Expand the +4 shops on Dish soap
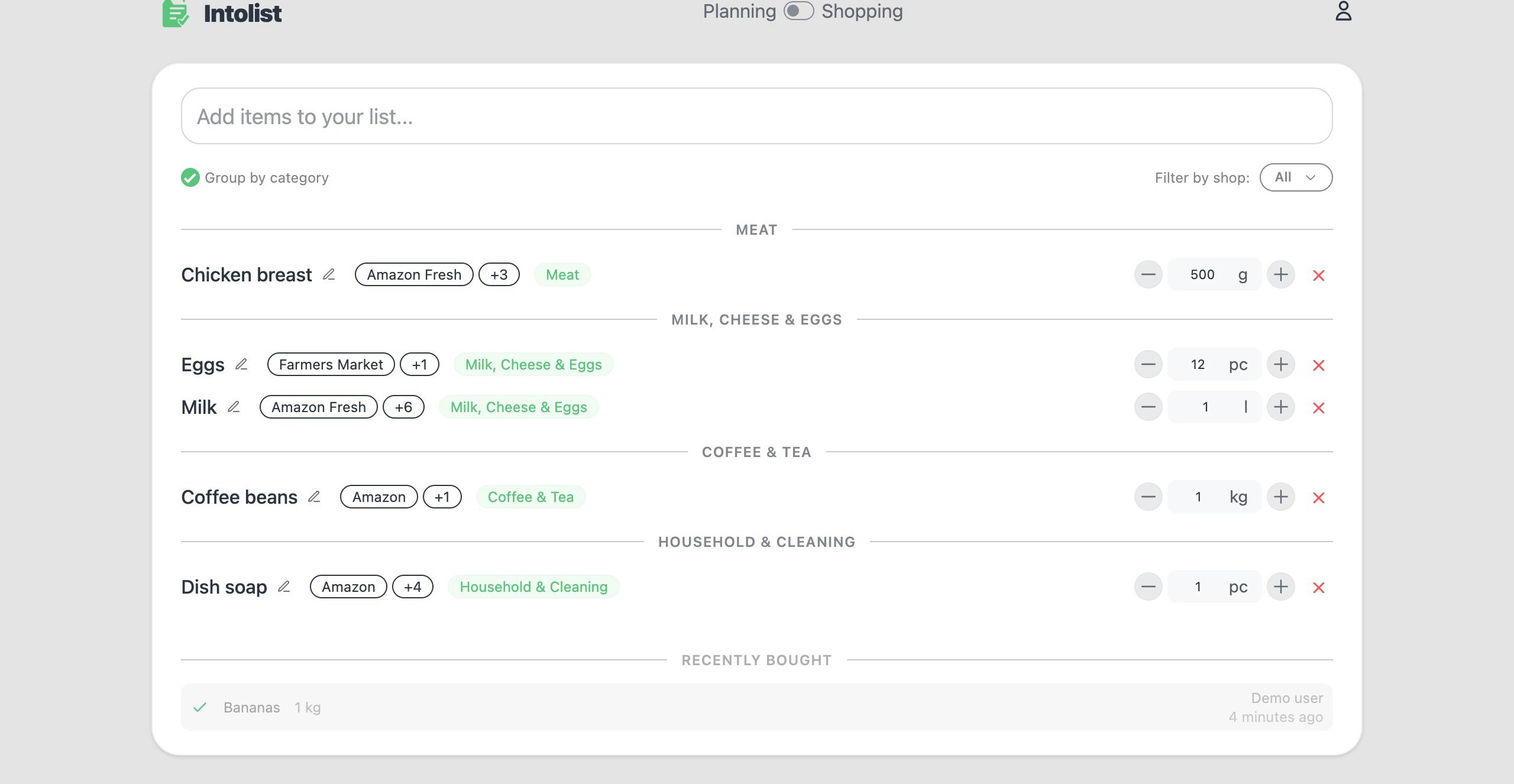The height and width of the screenshot is (784, 1514). (413, 587)
